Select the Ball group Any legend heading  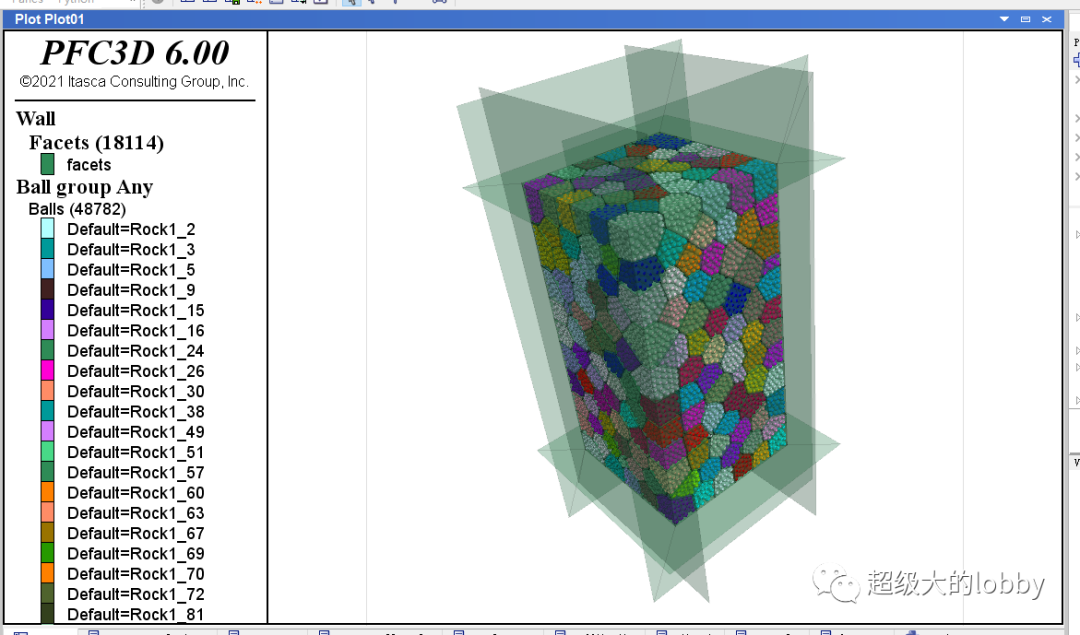click(85, 187)
